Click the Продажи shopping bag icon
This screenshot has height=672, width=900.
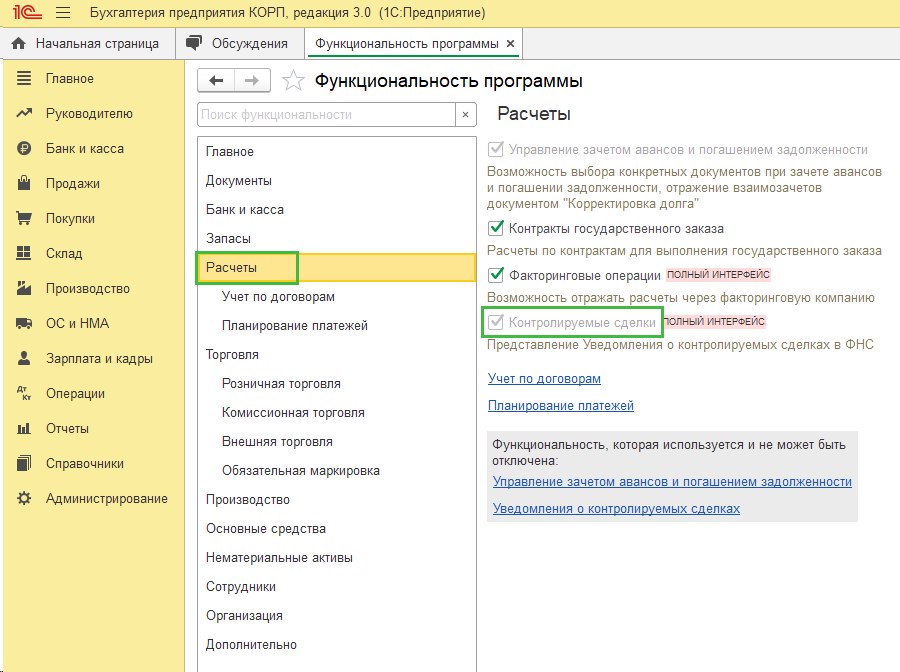click(x=24, y=183)
